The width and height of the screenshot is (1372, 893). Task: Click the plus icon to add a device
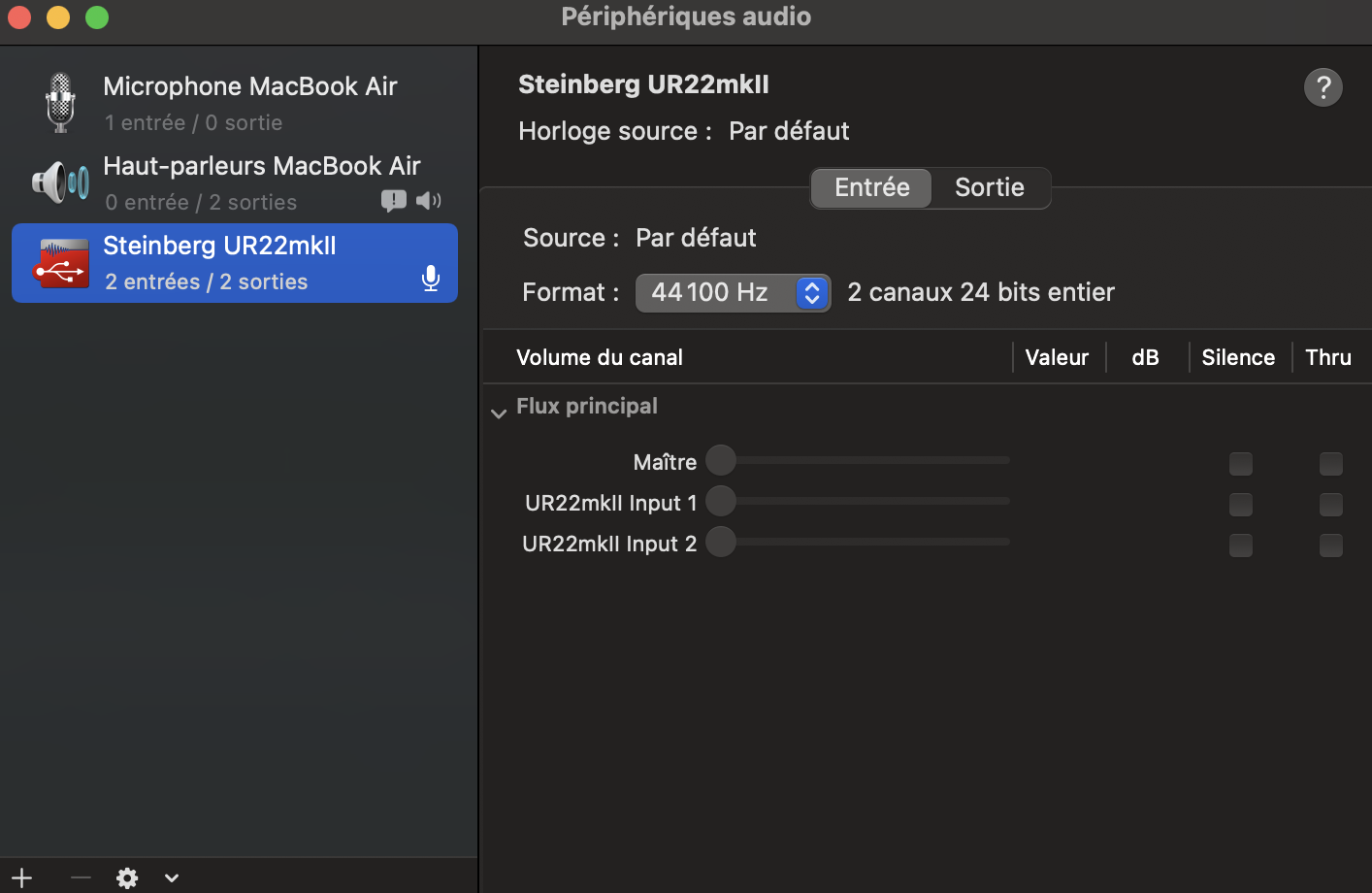(21, 877)
